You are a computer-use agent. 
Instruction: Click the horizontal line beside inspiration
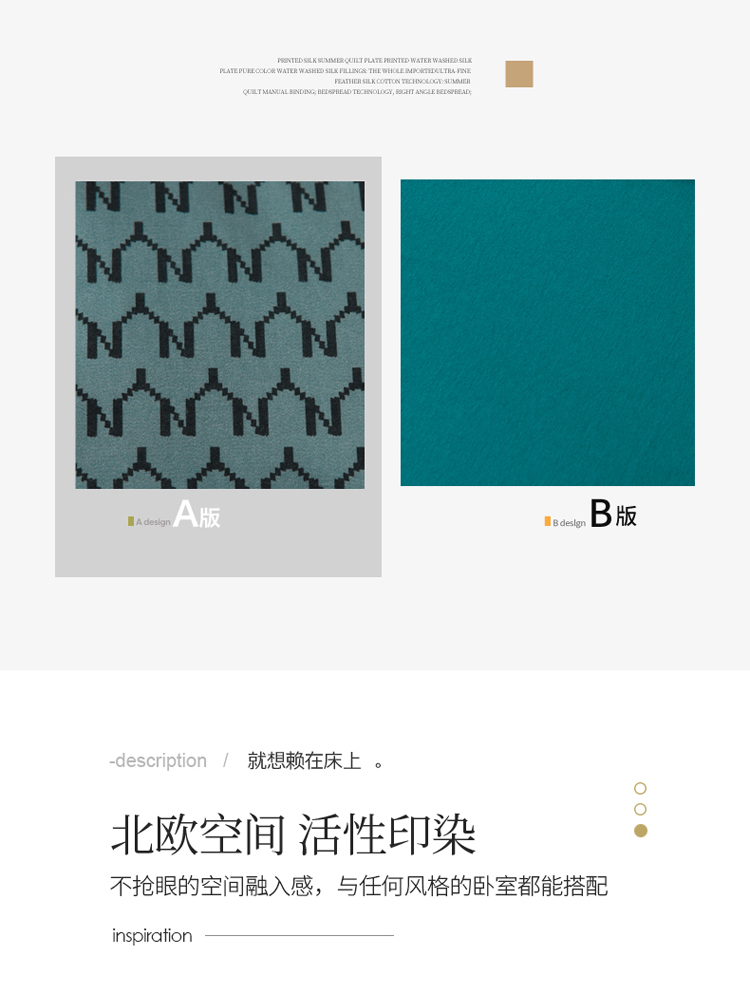click(x=299, y=936)
